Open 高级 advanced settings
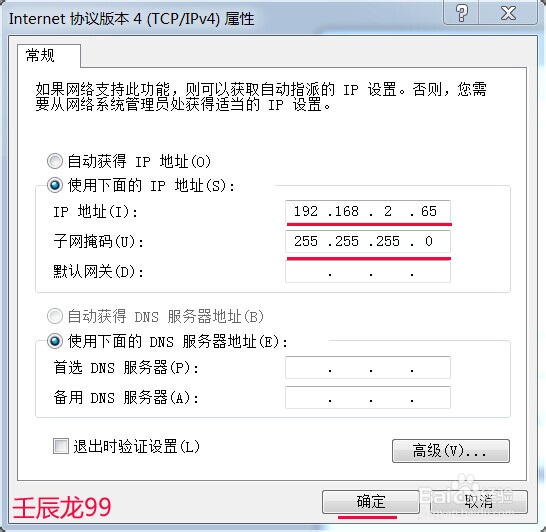This screenshot has width=546, height=532. pos(451,451)
